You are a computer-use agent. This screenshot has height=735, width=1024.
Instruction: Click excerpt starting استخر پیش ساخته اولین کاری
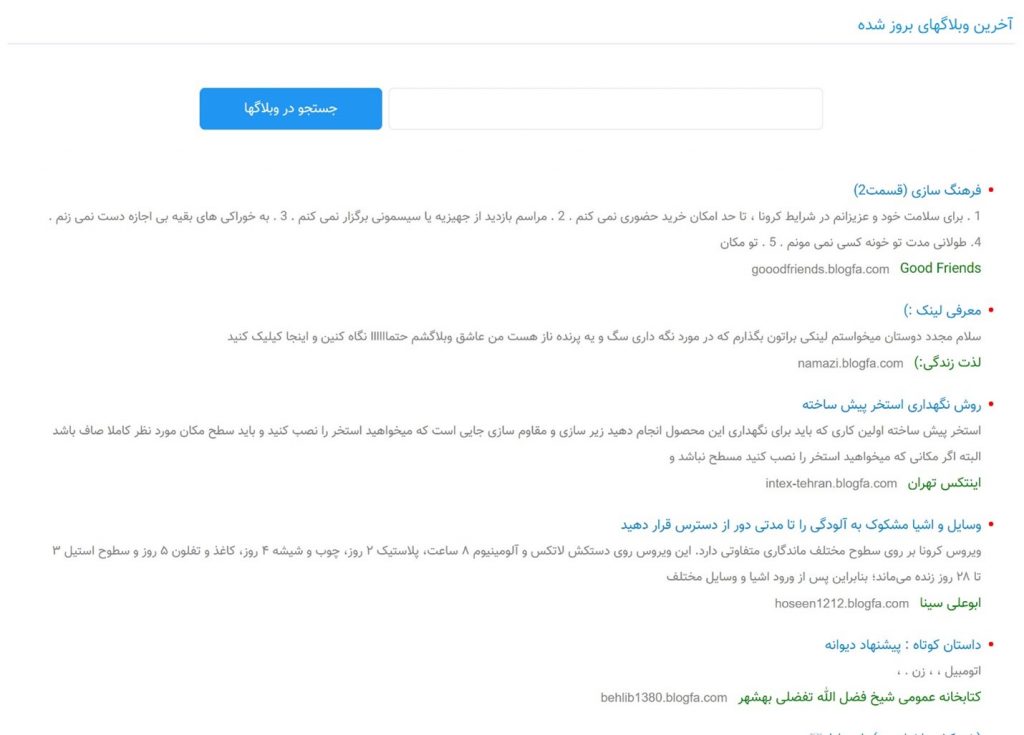click(517, 444)
